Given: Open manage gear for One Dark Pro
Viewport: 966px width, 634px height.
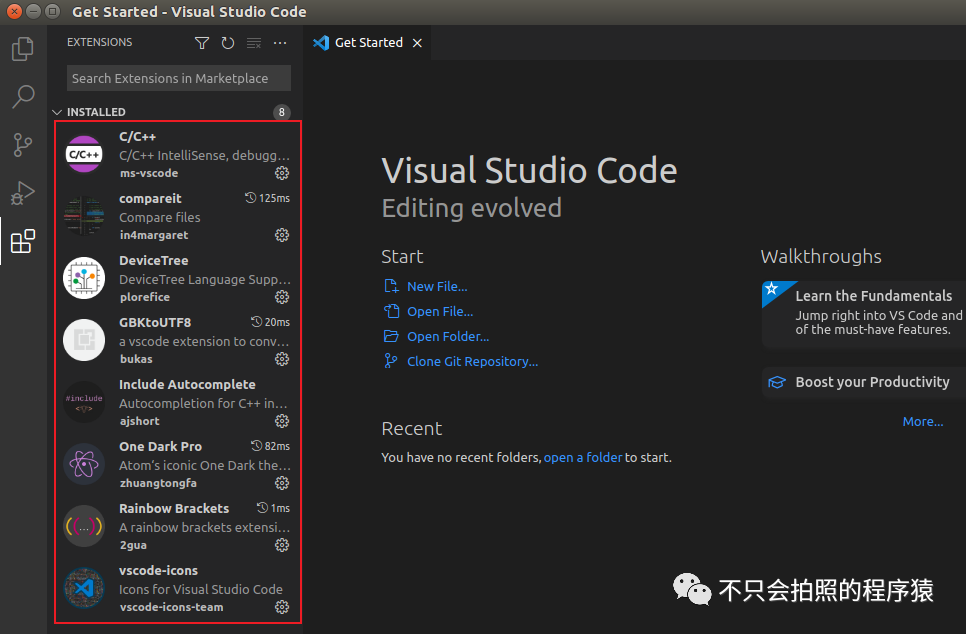Looking at the screenshot, I should pos(282,482).
